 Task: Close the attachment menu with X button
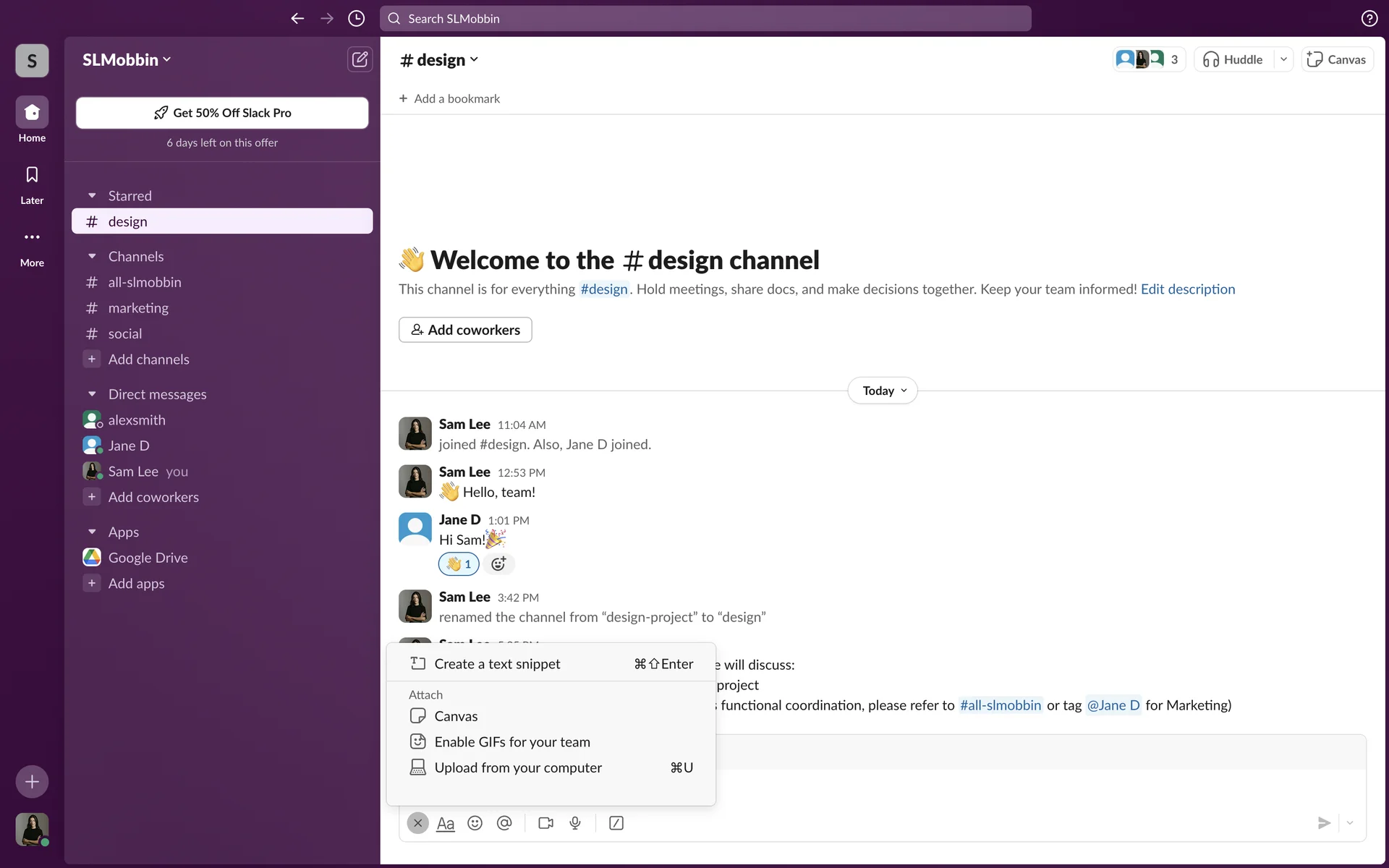pos(417,823)
